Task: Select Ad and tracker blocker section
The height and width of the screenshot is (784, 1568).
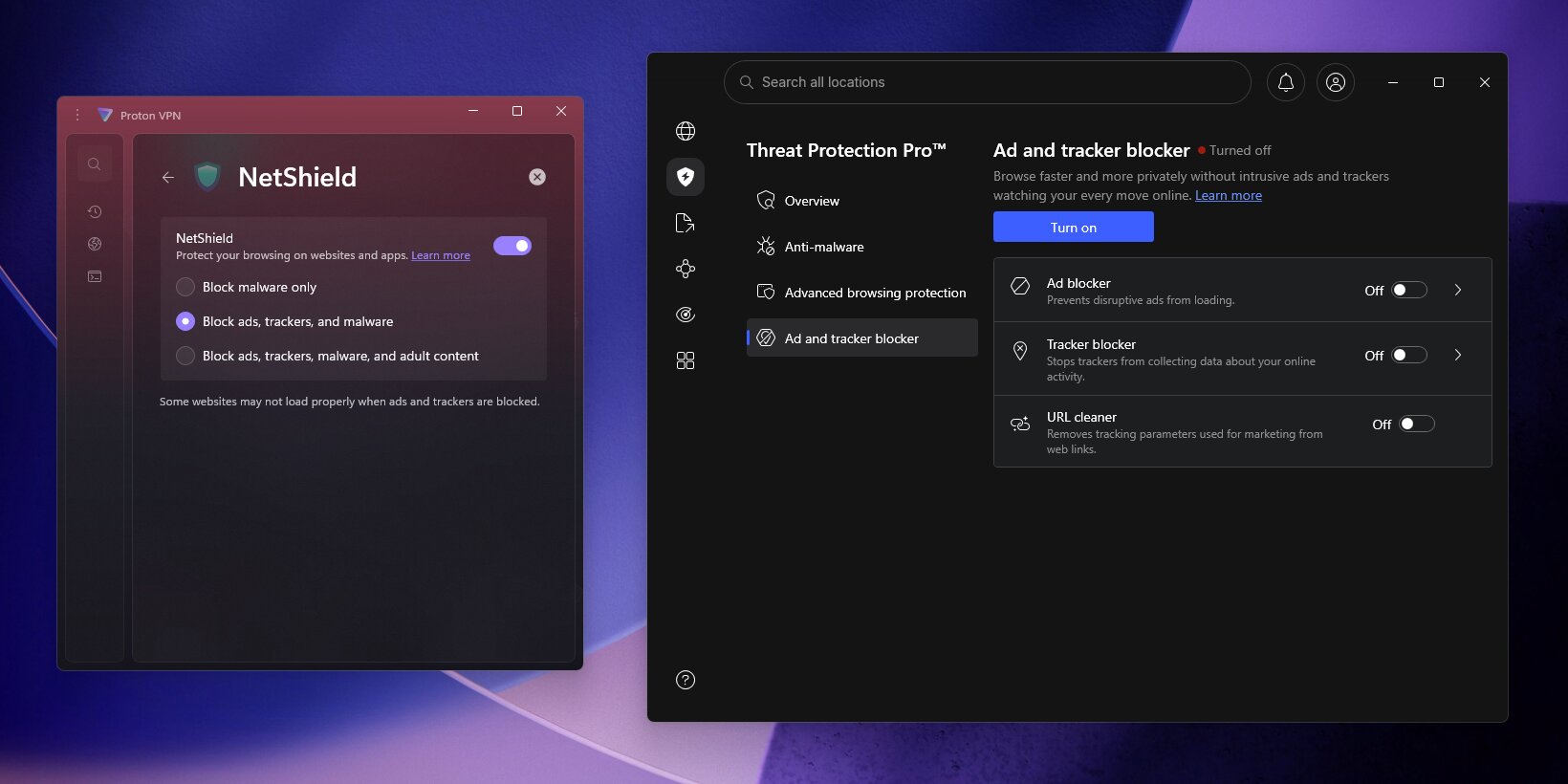Action: [x=861, y=338]
